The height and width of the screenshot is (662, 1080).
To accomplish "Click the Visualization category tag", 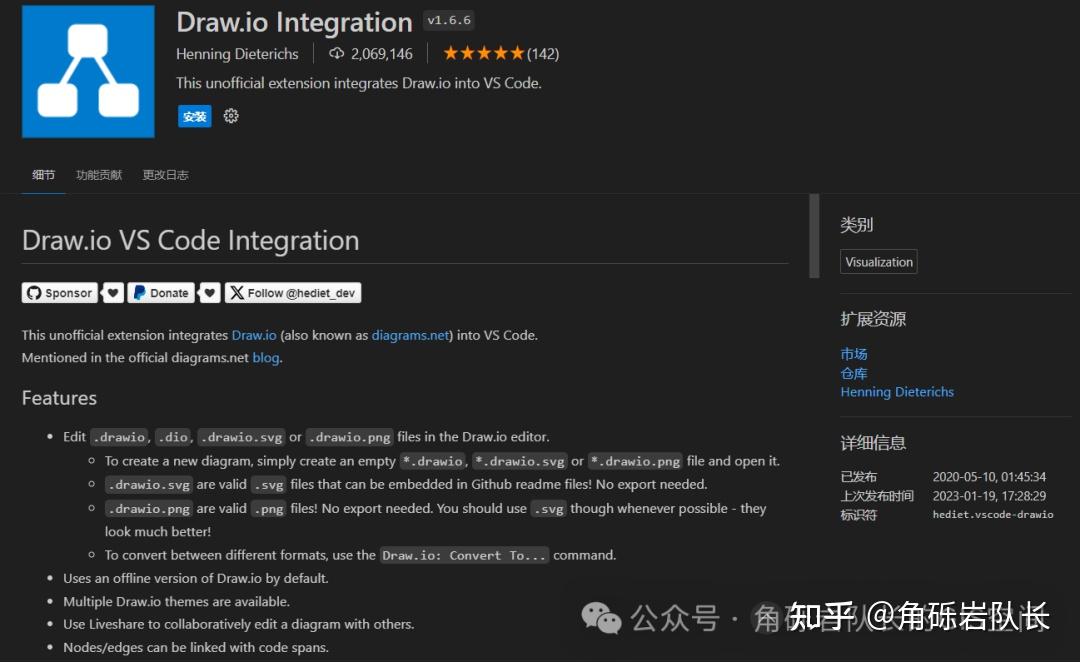I will click(878, 261).
